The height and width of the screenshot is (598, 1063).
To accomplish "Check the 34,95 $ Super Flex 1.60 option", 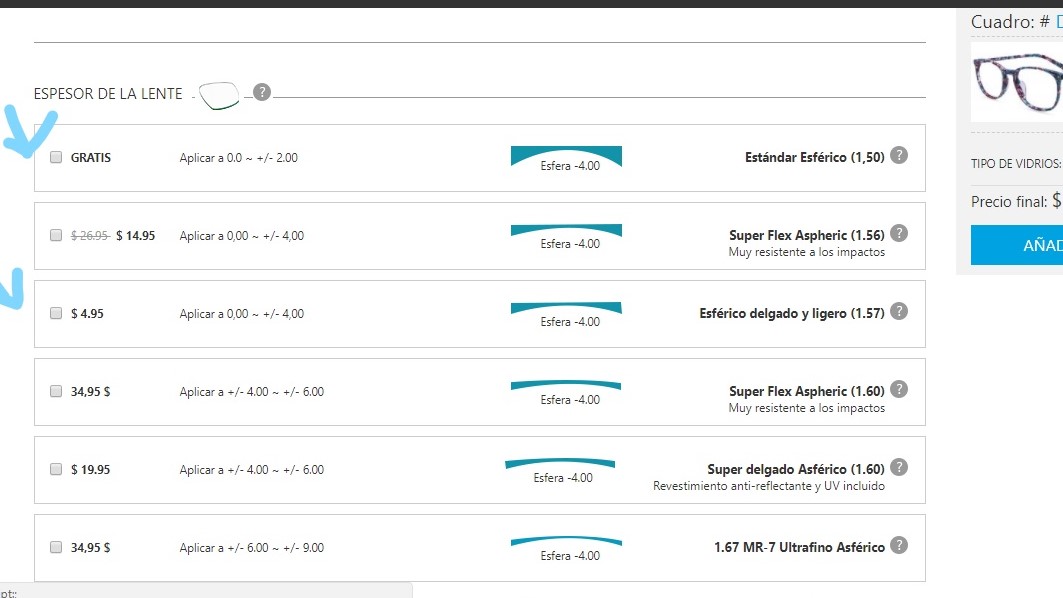I will (x=56, y=391).
